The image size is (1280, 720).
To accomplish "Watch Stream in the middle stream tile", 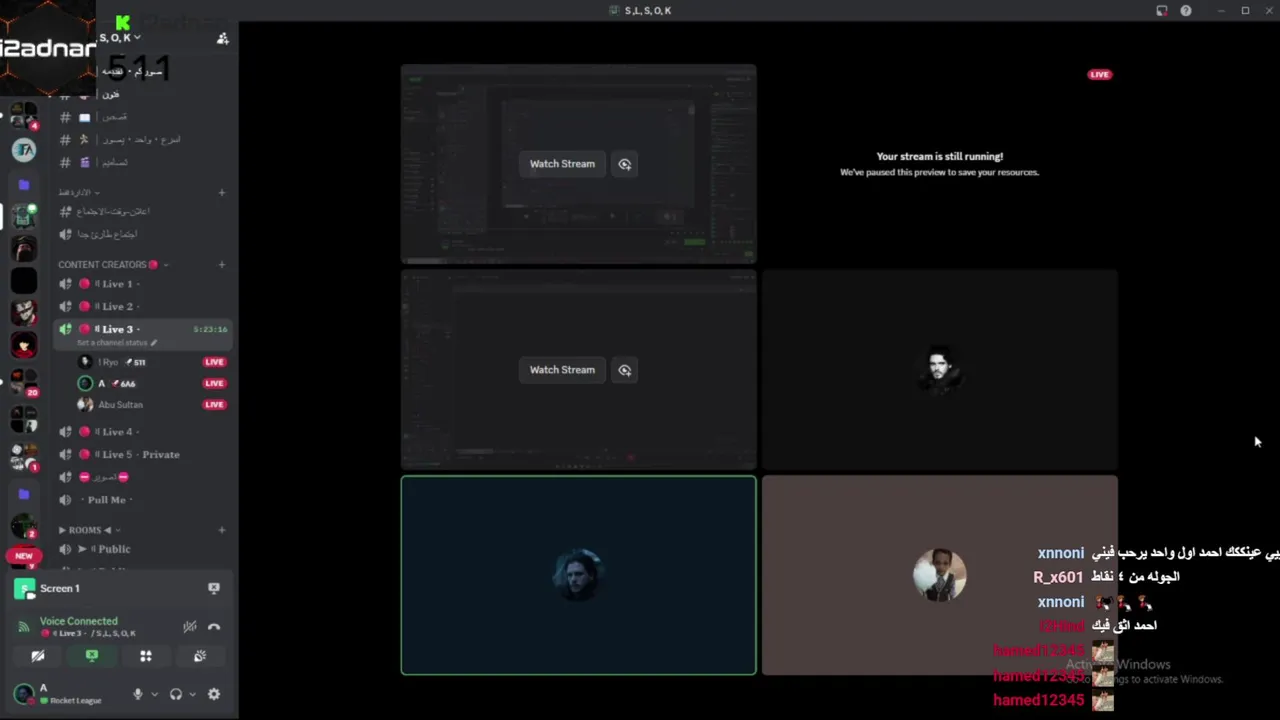I will [562, 370].
